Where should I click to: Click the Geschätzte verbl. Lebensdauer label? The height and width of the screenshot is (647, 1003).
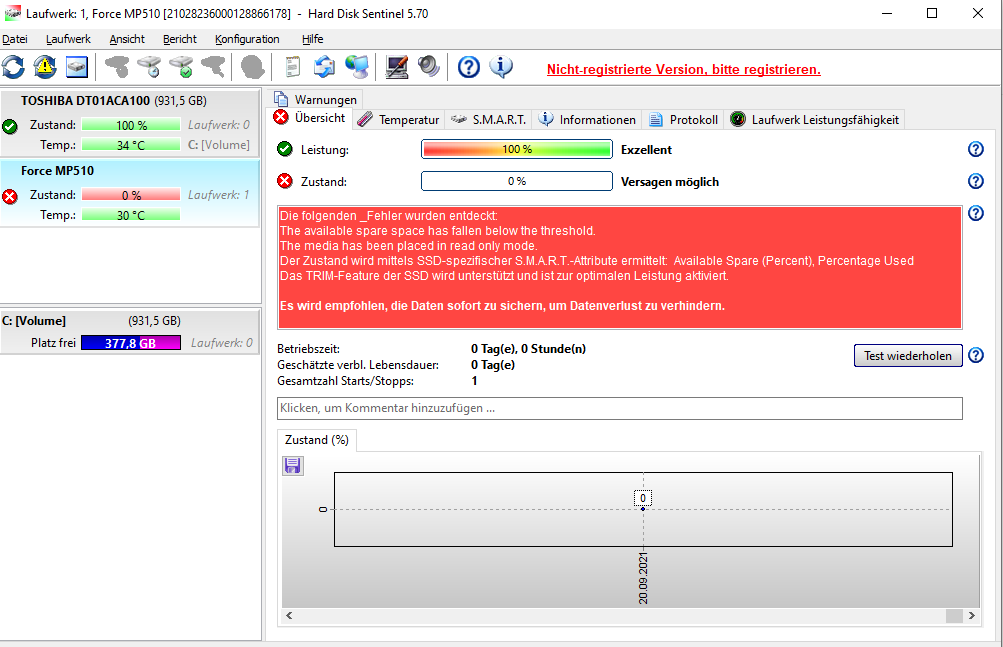point(358,365)
